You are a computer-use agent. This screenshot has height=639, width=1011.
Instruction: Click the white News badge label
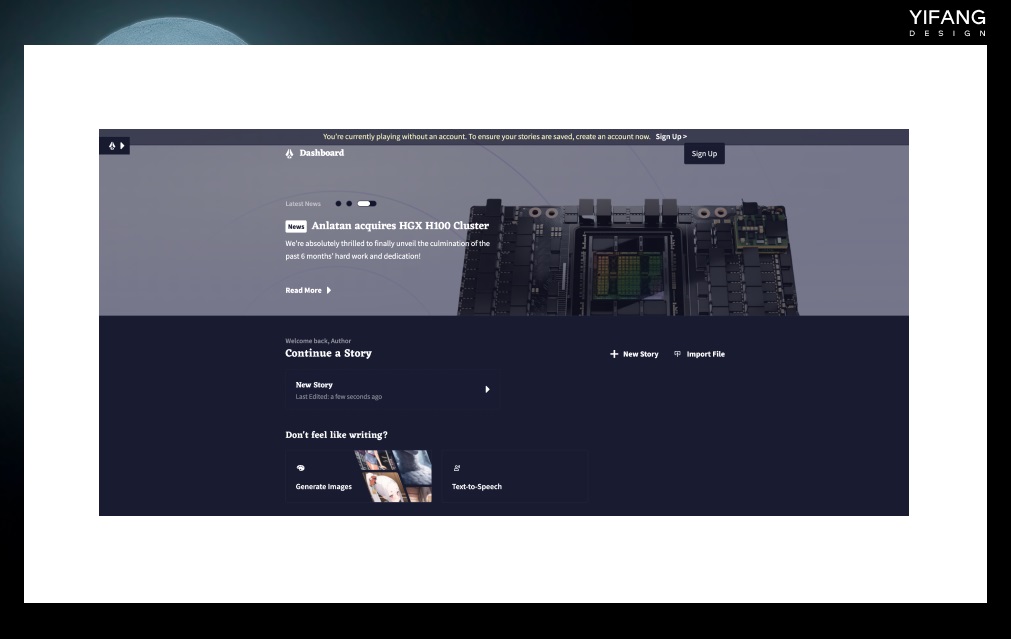296,227
